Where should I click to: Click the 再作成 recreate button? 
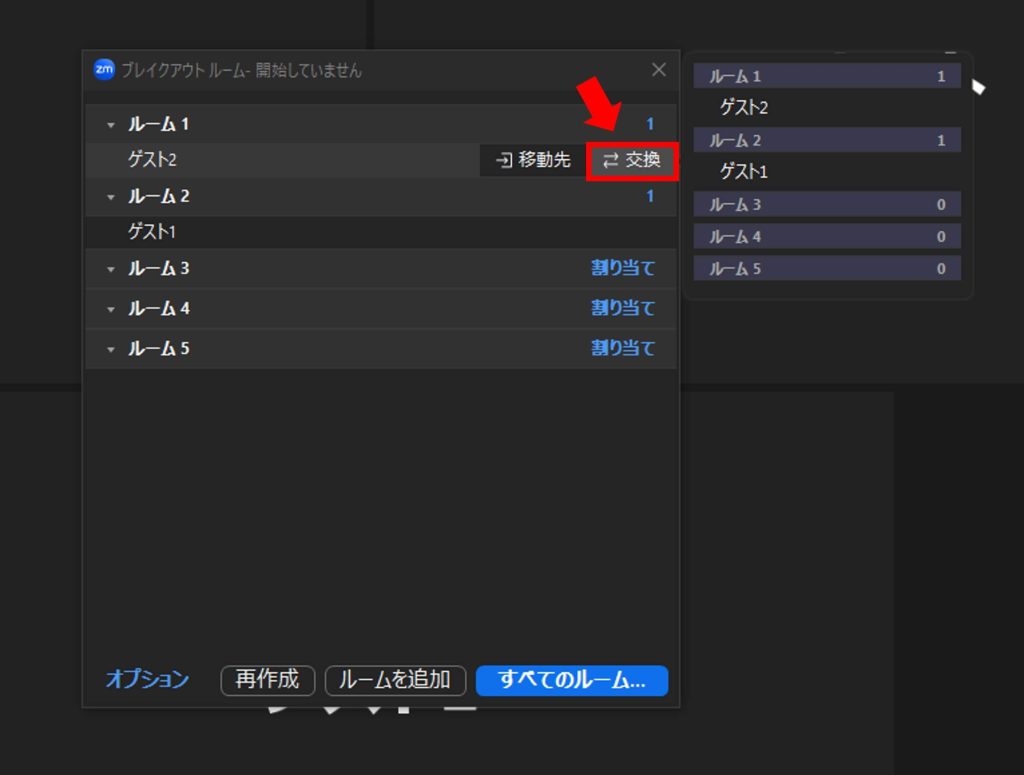coord(266,680)
